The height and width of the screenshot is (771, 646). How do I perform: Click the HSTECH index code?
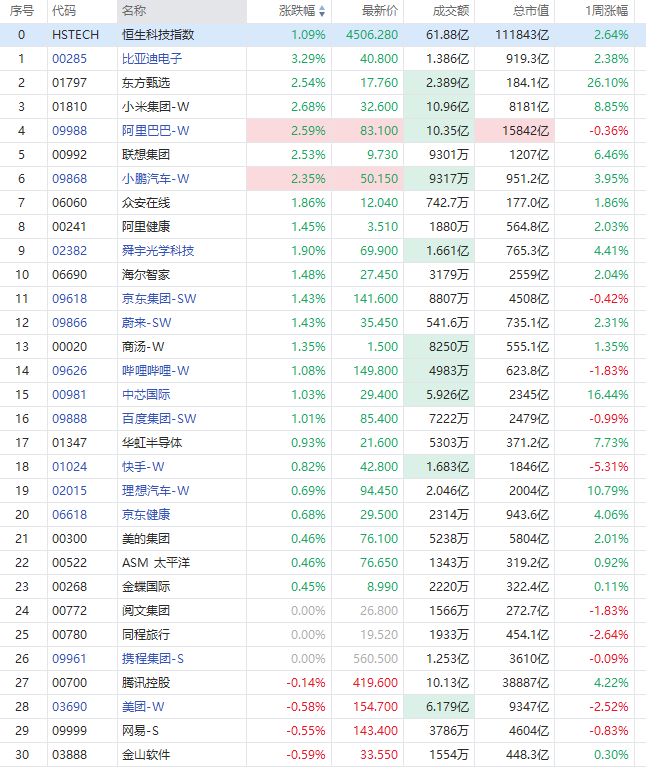(76, 35)
